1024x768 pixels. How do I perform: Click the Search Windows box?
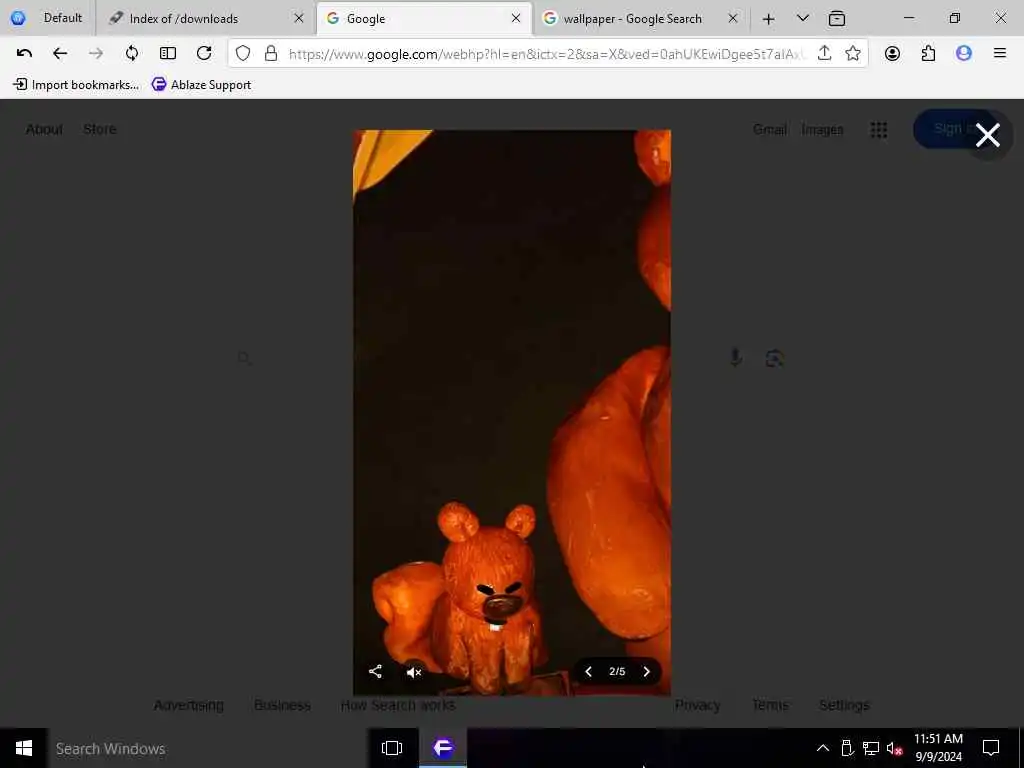tap(206, 748)
